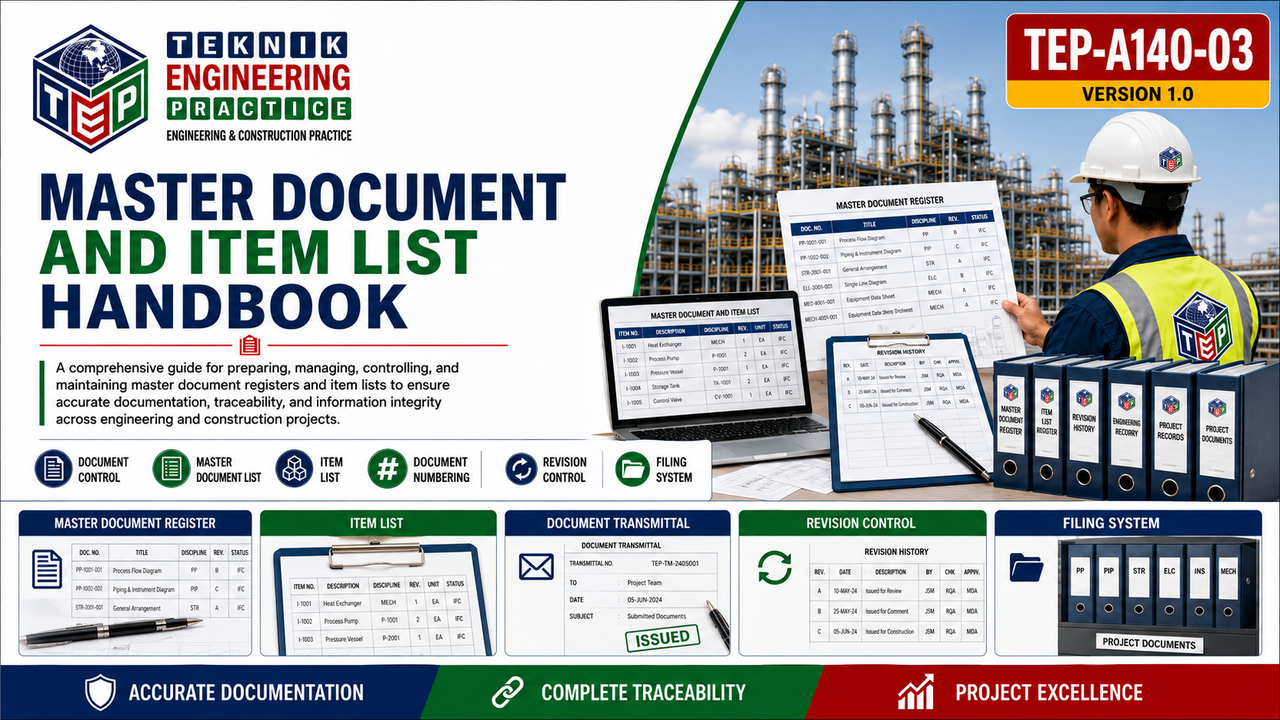Select the Master Document Register card header

[x=135, y=523]
